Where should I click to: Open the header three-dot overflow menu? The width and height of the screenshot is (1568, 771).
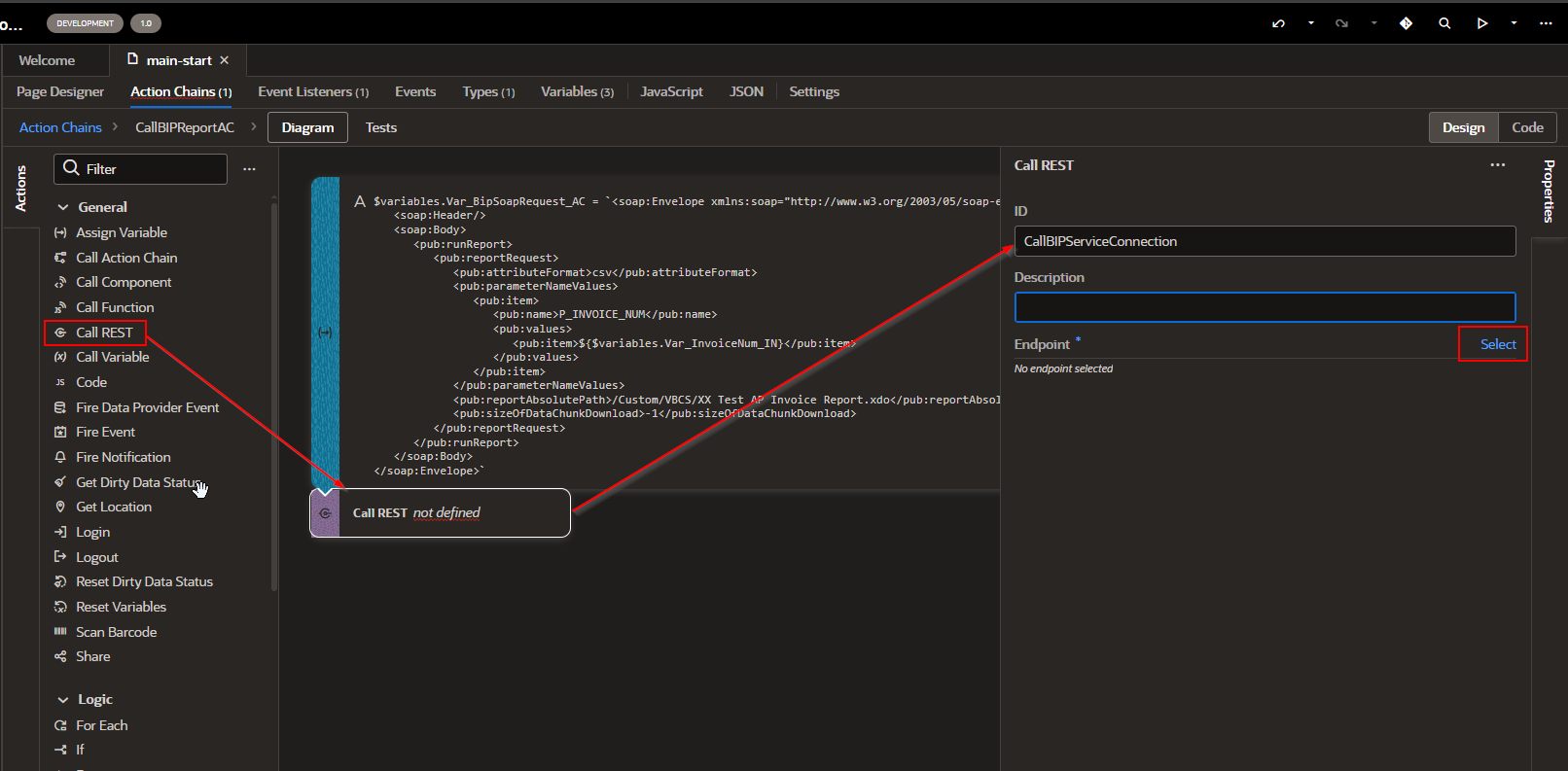pos(1546,23)
